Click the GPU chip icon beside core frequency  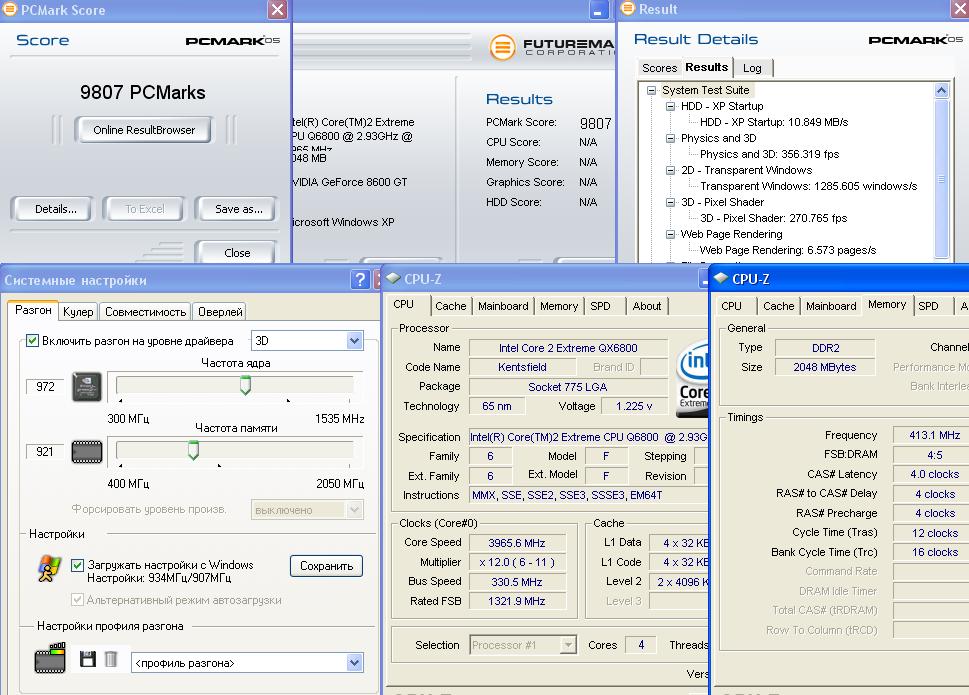(87, 387)
